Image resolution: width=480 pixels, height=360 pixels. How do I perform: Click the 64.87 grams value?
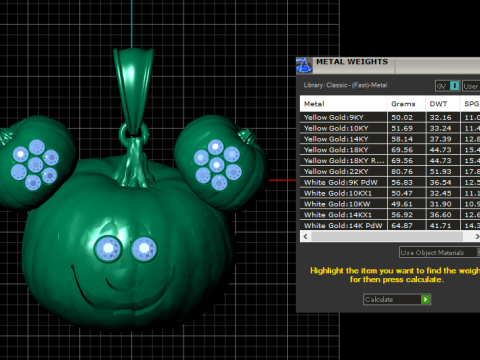tap(402, 226)
